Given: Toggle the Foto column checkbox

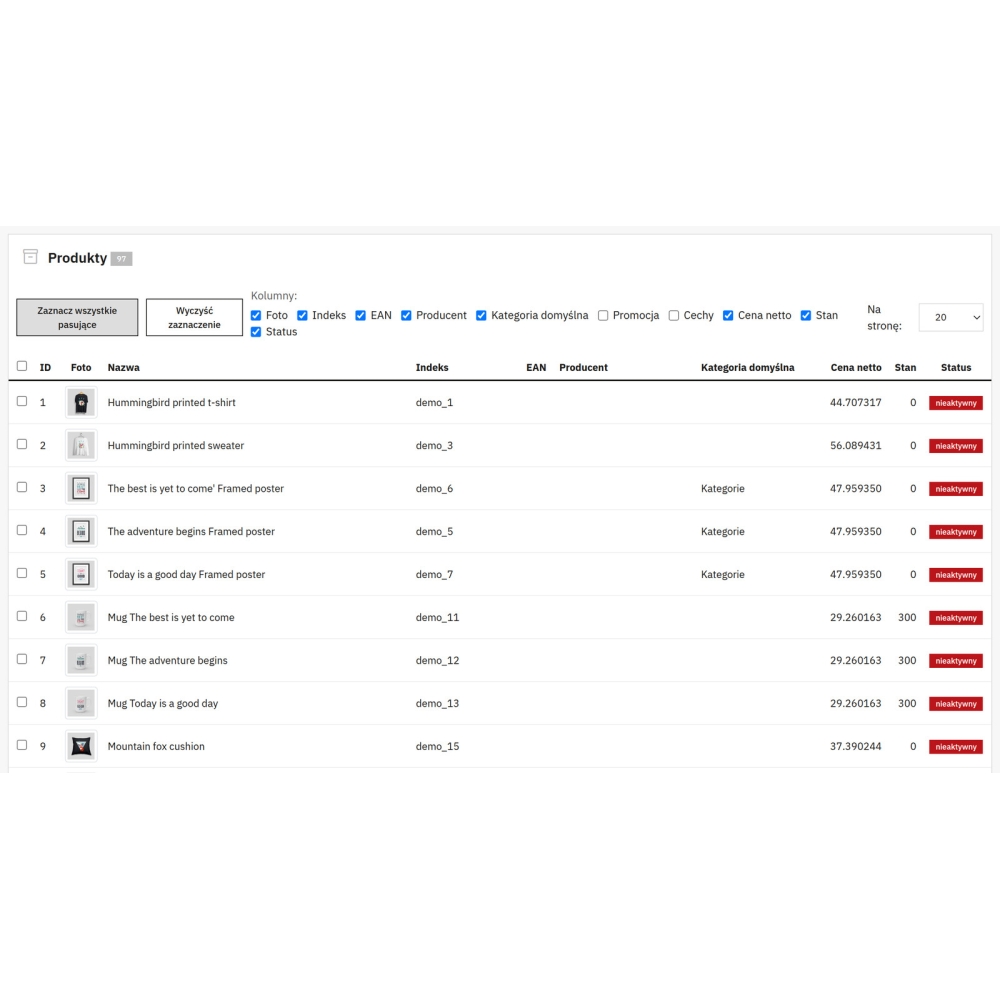Looking at the screenshot, I should coord(256,316).
